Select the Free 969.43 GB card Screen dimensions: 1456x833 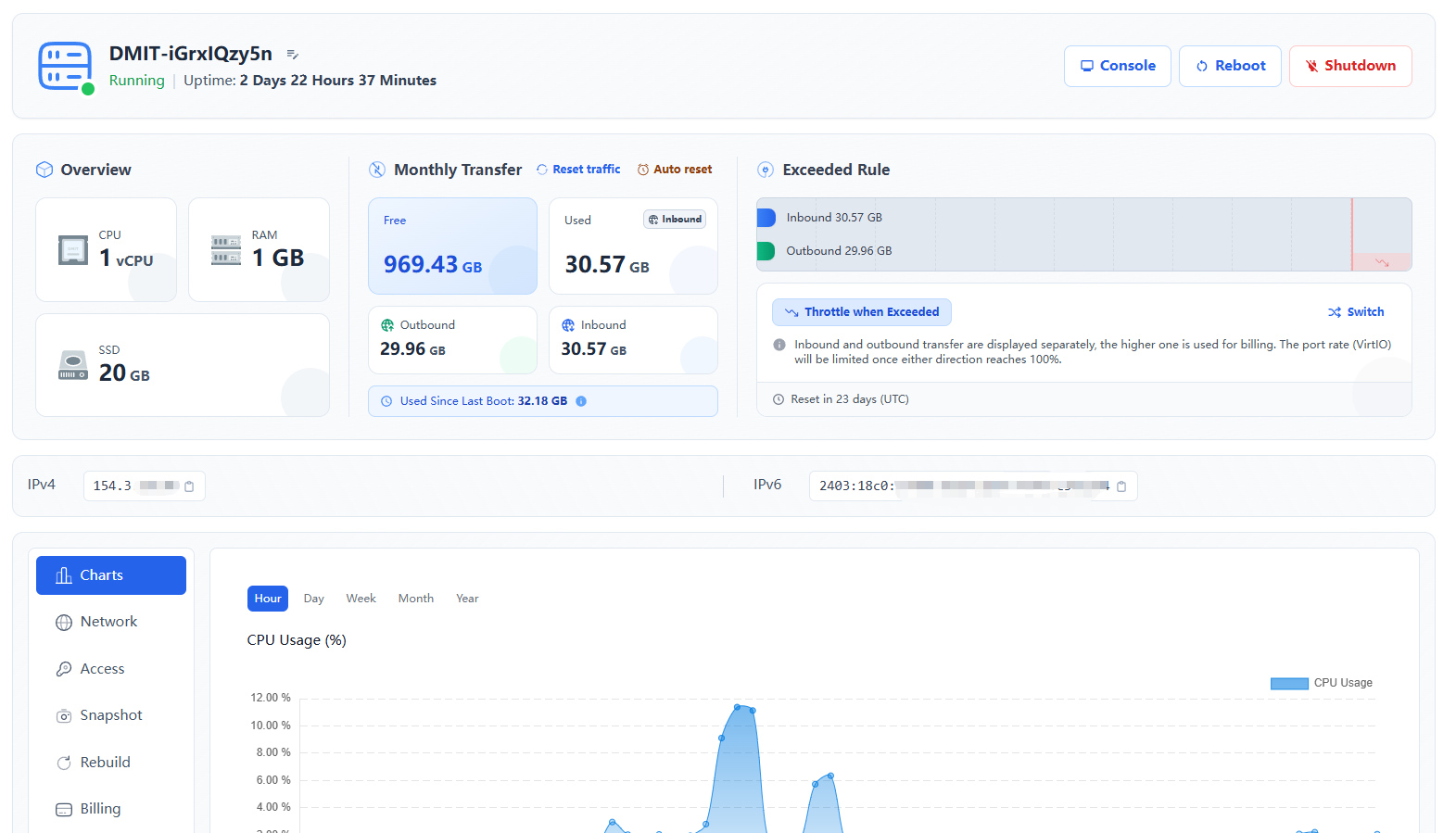tap(452, 246)
